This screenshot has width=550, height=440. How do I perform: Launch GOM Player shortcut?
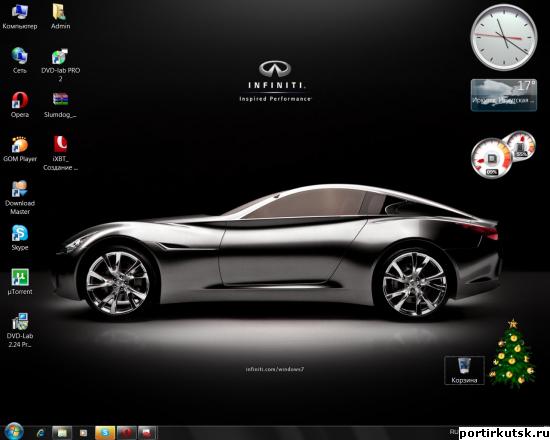click(20, 149)
